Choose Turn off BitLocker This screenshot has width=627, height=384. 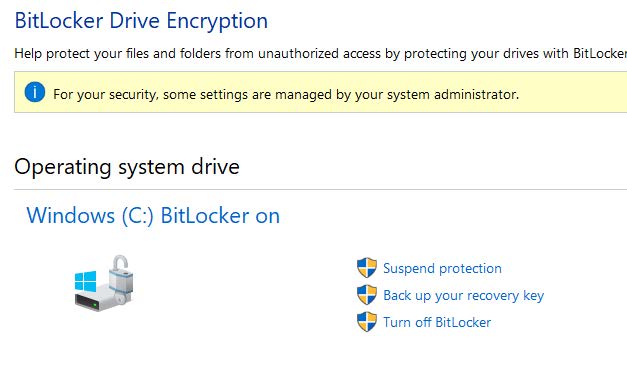(437, 322)
